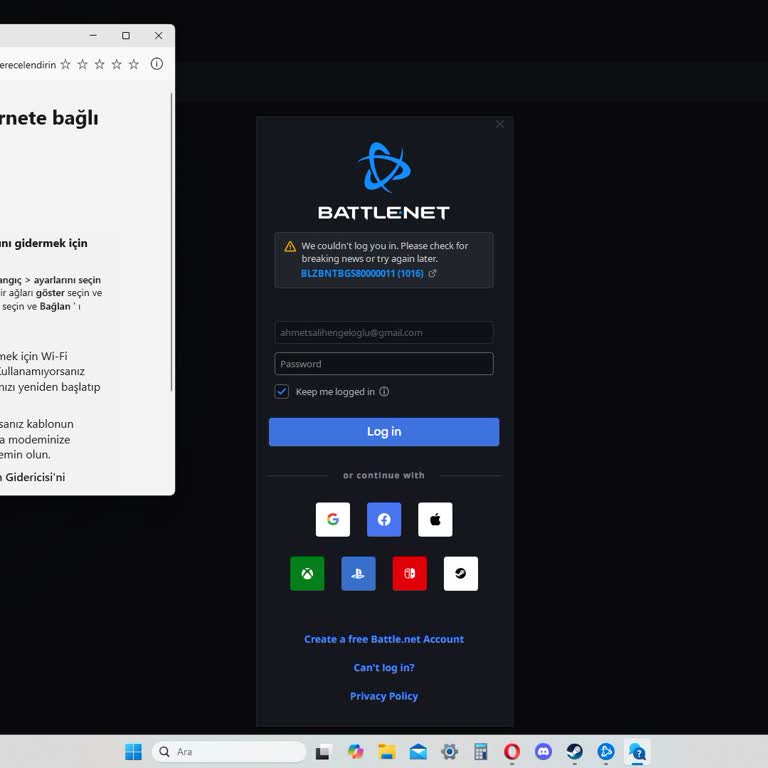Image resolution: width=768 pixels, height=768 pixels.
Task: Open the external link icon next to error code
Action: (432, 273)
